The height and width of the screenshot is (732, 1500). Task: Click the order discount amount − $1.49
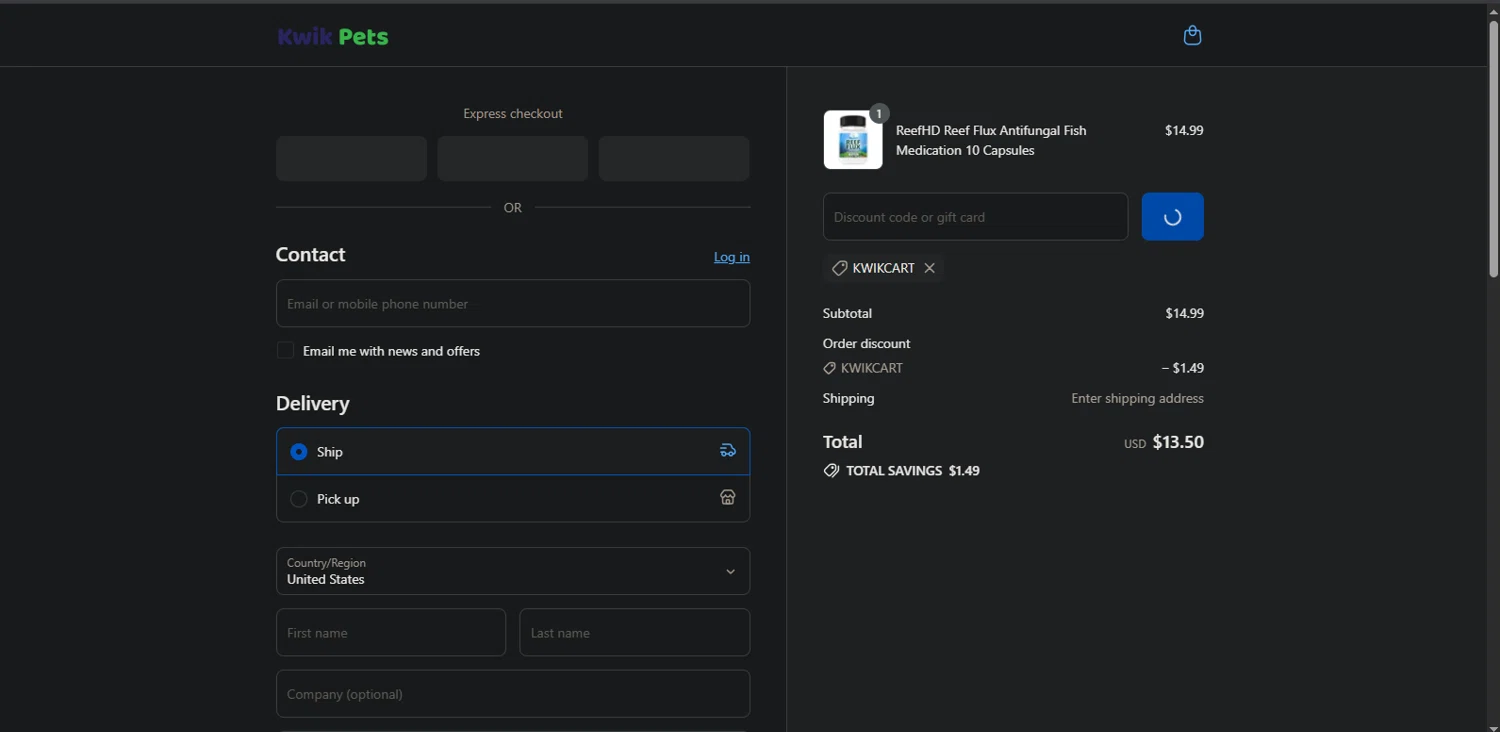pos(1182,368)
